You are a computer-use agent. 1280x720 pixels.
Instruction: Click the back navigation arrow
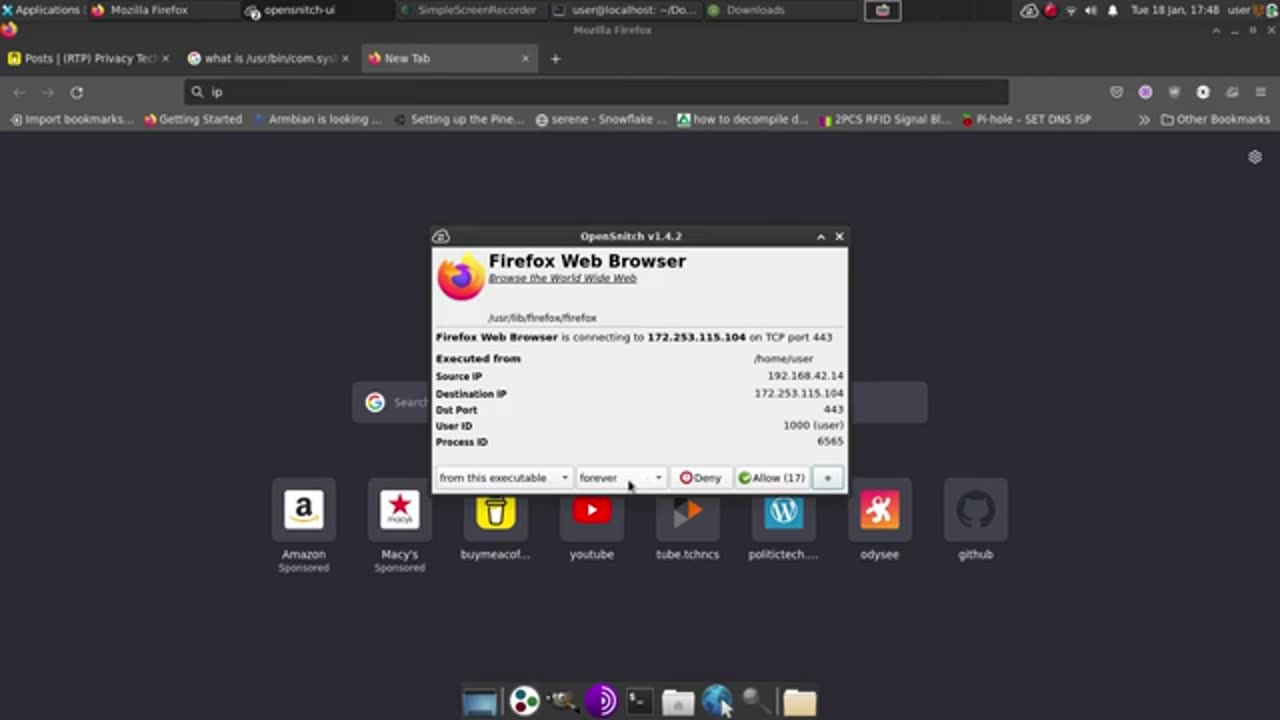[x=19, y=92]
